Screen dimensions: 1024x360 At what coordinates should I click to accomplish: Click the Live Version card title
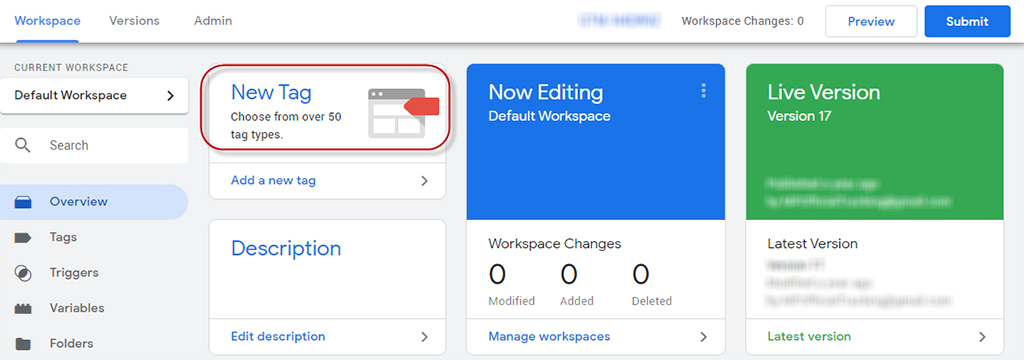pos(824,92)
